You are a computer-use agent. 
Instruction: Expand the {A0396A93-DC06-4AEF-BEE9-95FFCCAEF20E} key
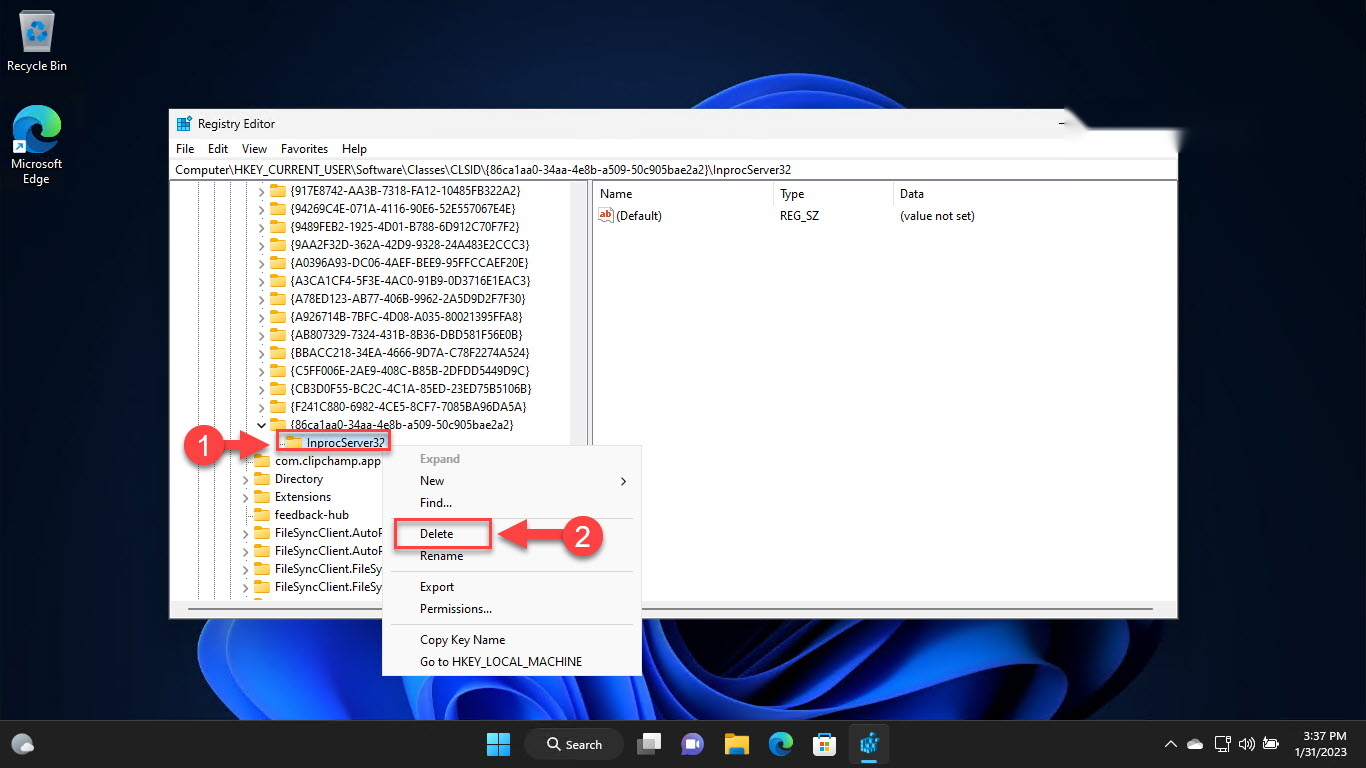tap(262, 263)
